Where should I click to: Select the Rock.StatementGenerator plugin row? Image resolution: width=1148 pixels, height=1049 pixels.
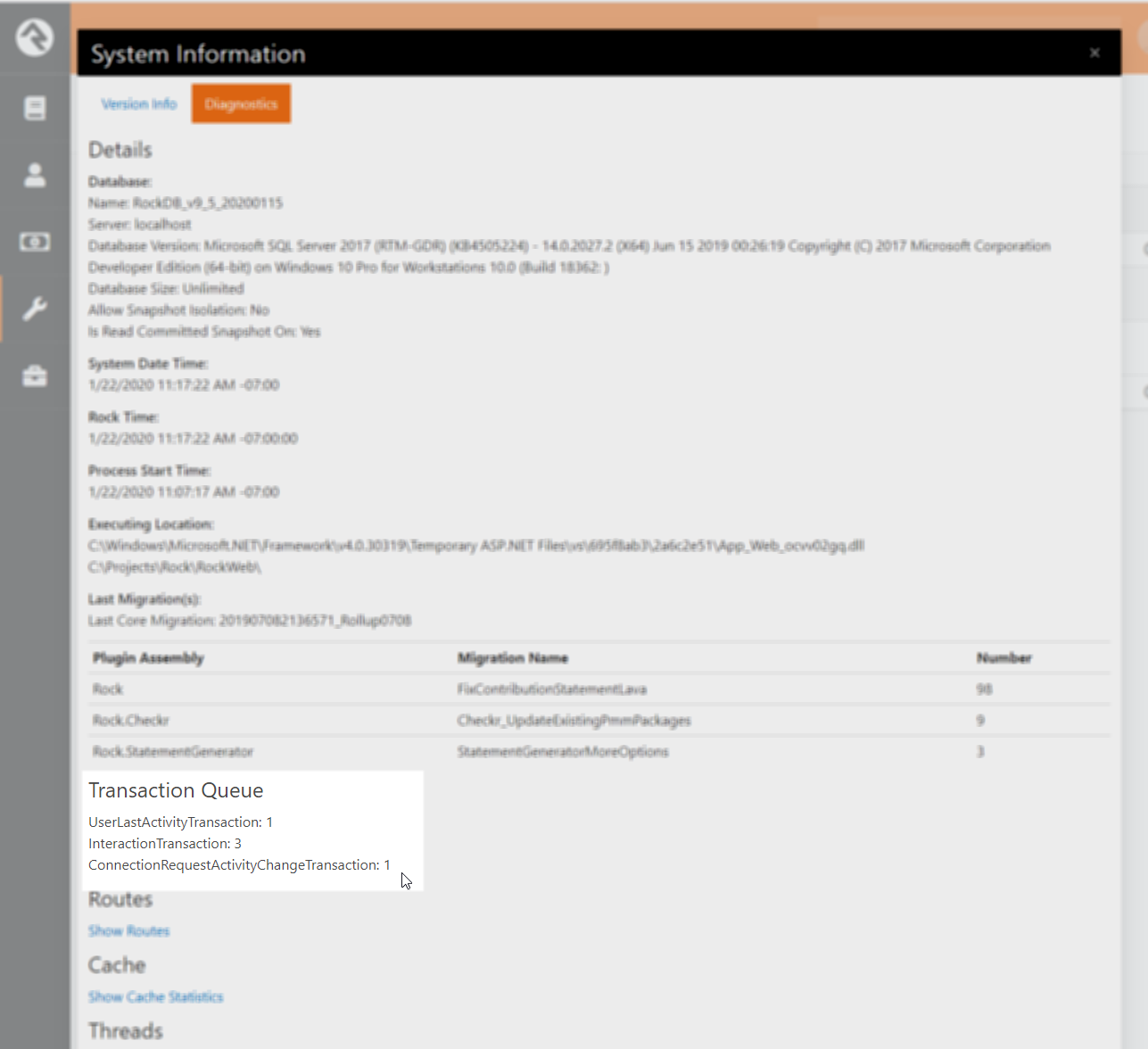599,751
